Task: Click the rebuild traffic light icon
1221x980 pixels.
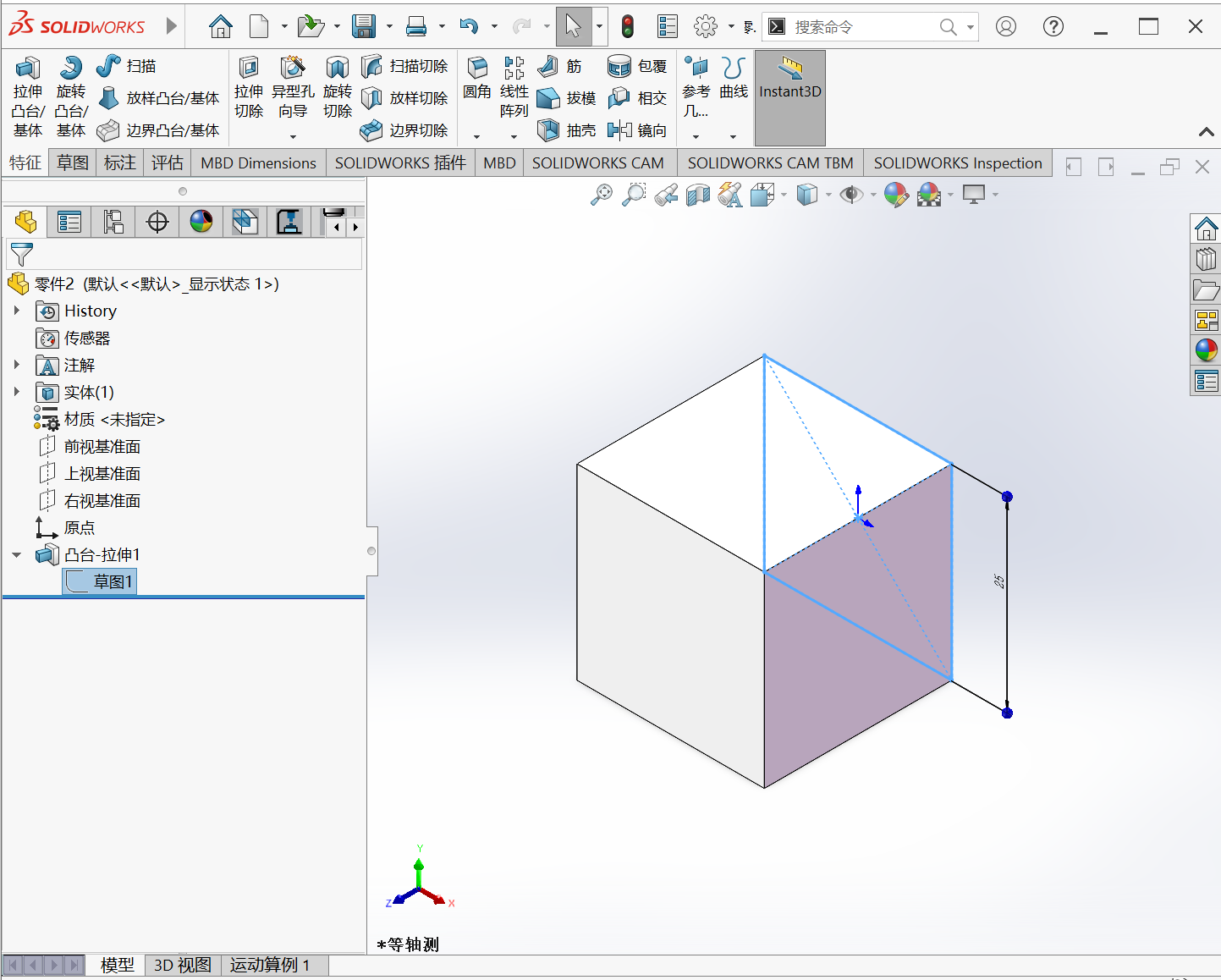Action: click(x=627, y=26)
